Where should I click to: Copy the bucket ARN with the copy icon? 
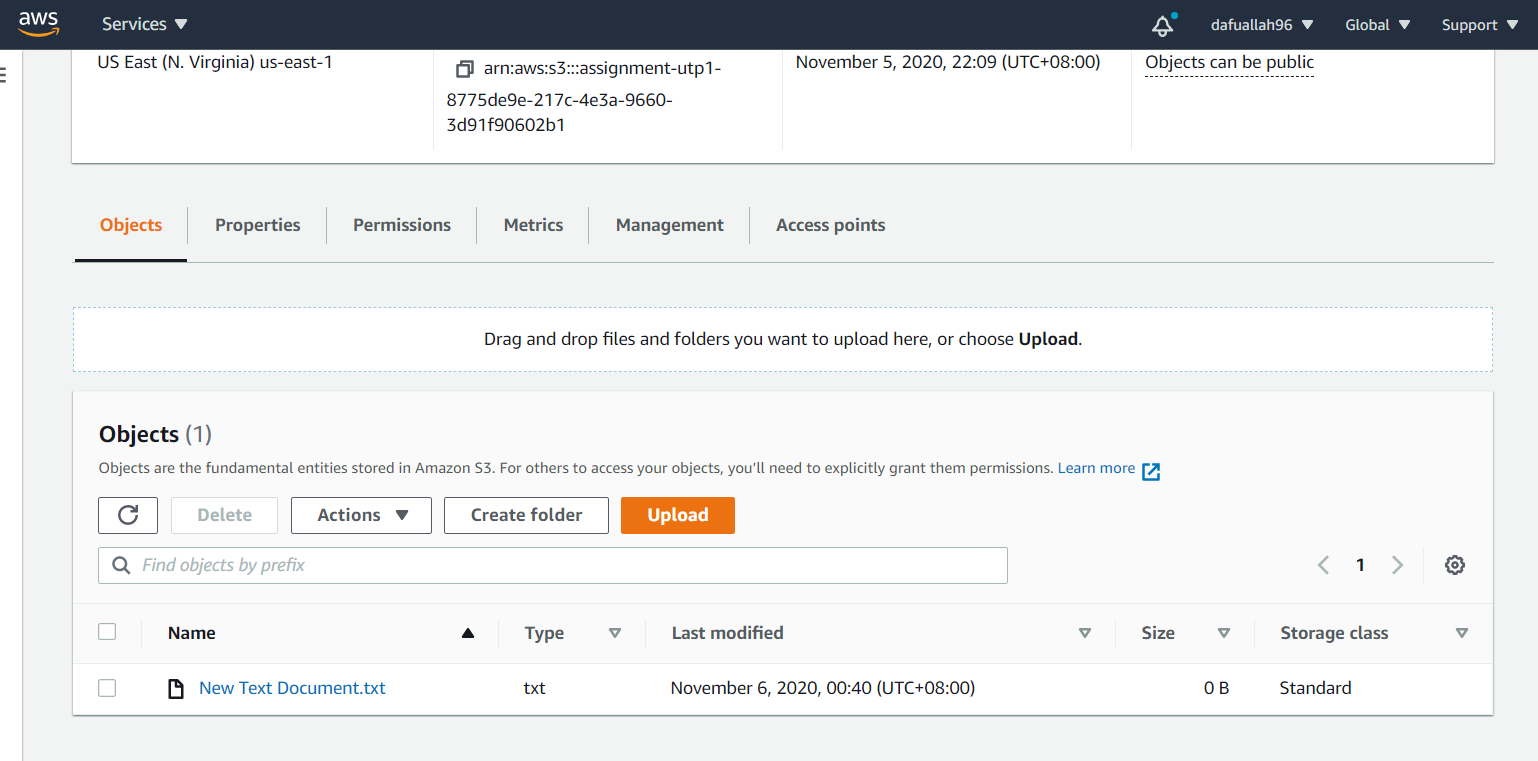(x=464, y=69)
